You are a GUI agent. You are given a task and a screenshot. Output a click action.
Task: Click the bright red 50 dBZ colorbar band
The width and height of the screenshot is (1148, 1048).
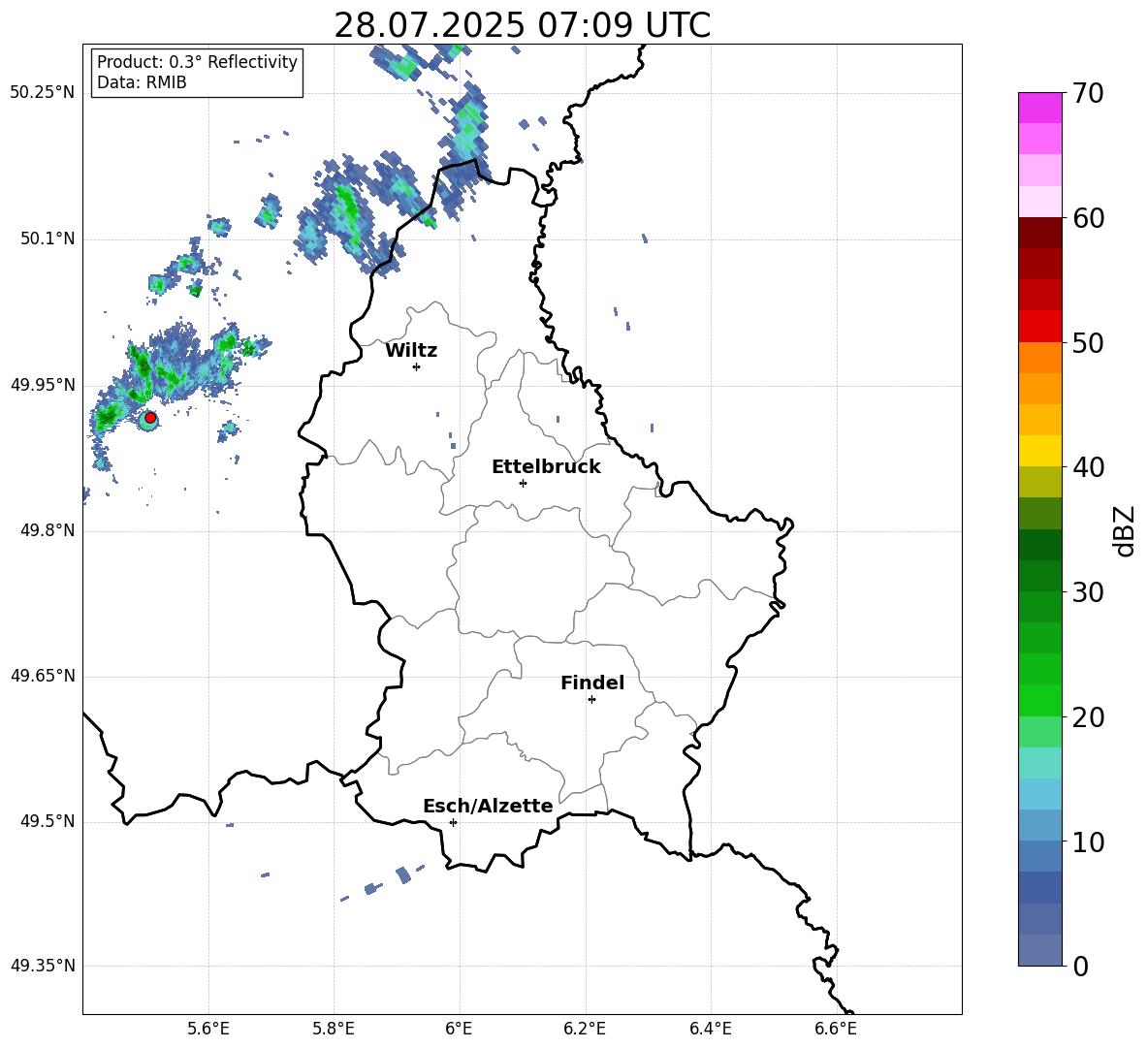pyautogui.click(x=1040, y=327)
